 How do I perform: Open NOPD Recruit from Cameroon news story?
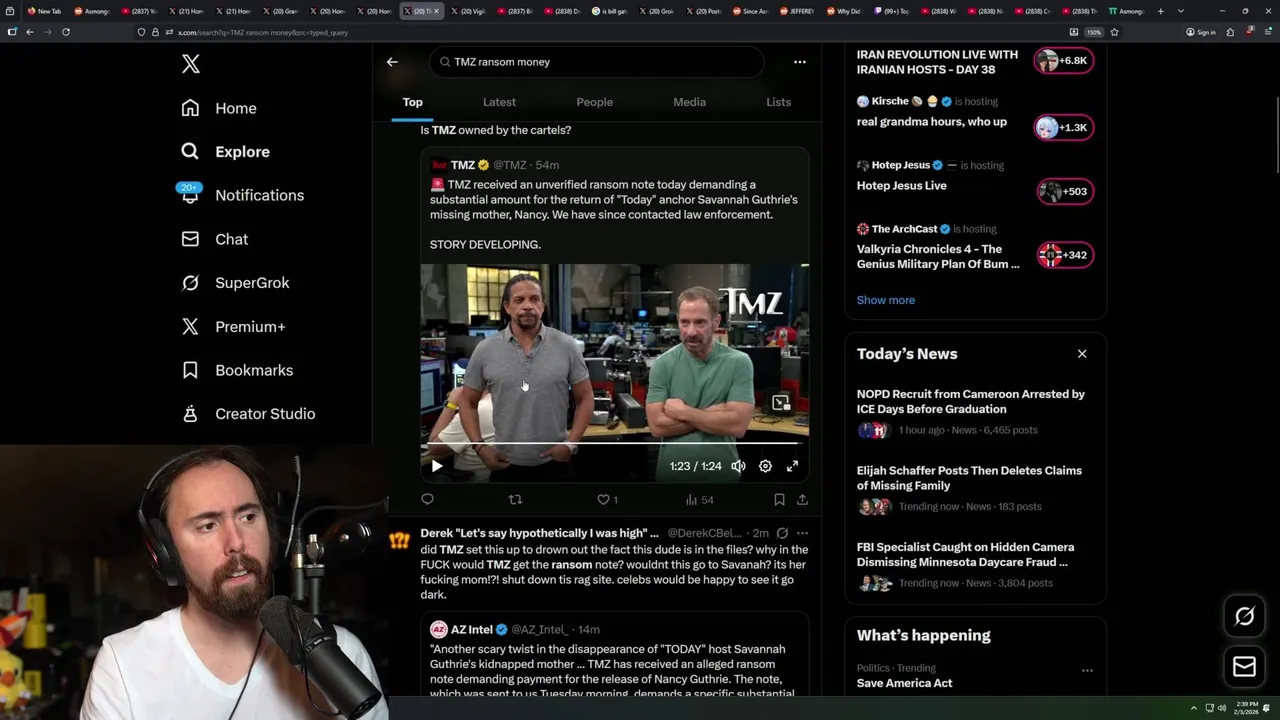pos(975,411)
